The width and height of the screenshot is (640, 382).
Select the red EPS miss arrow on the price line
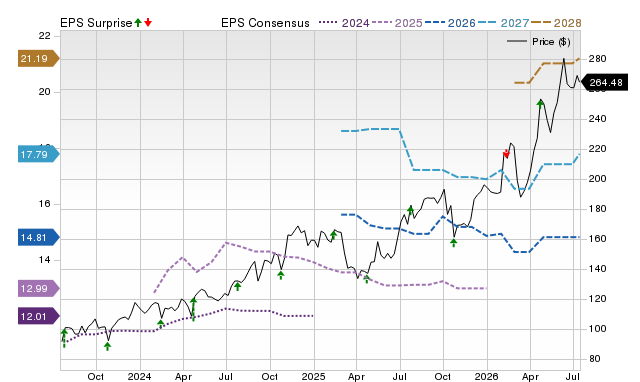(x=507, y=154)
